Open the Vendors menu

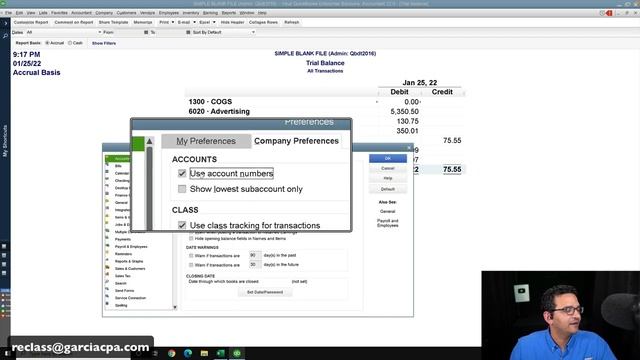(x=147, y=13)
